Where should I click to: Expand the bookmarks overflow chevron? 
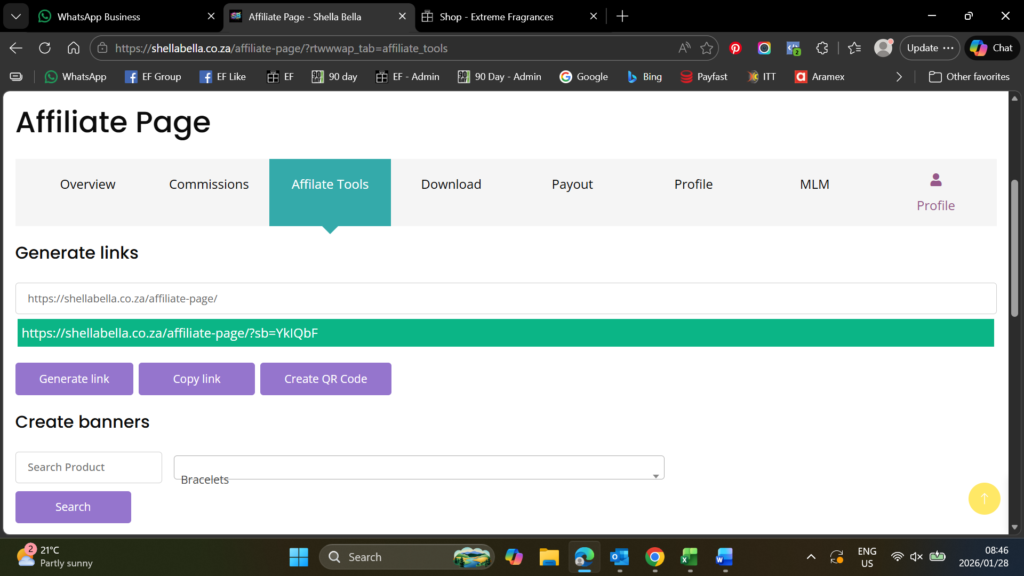click(899, 76)
